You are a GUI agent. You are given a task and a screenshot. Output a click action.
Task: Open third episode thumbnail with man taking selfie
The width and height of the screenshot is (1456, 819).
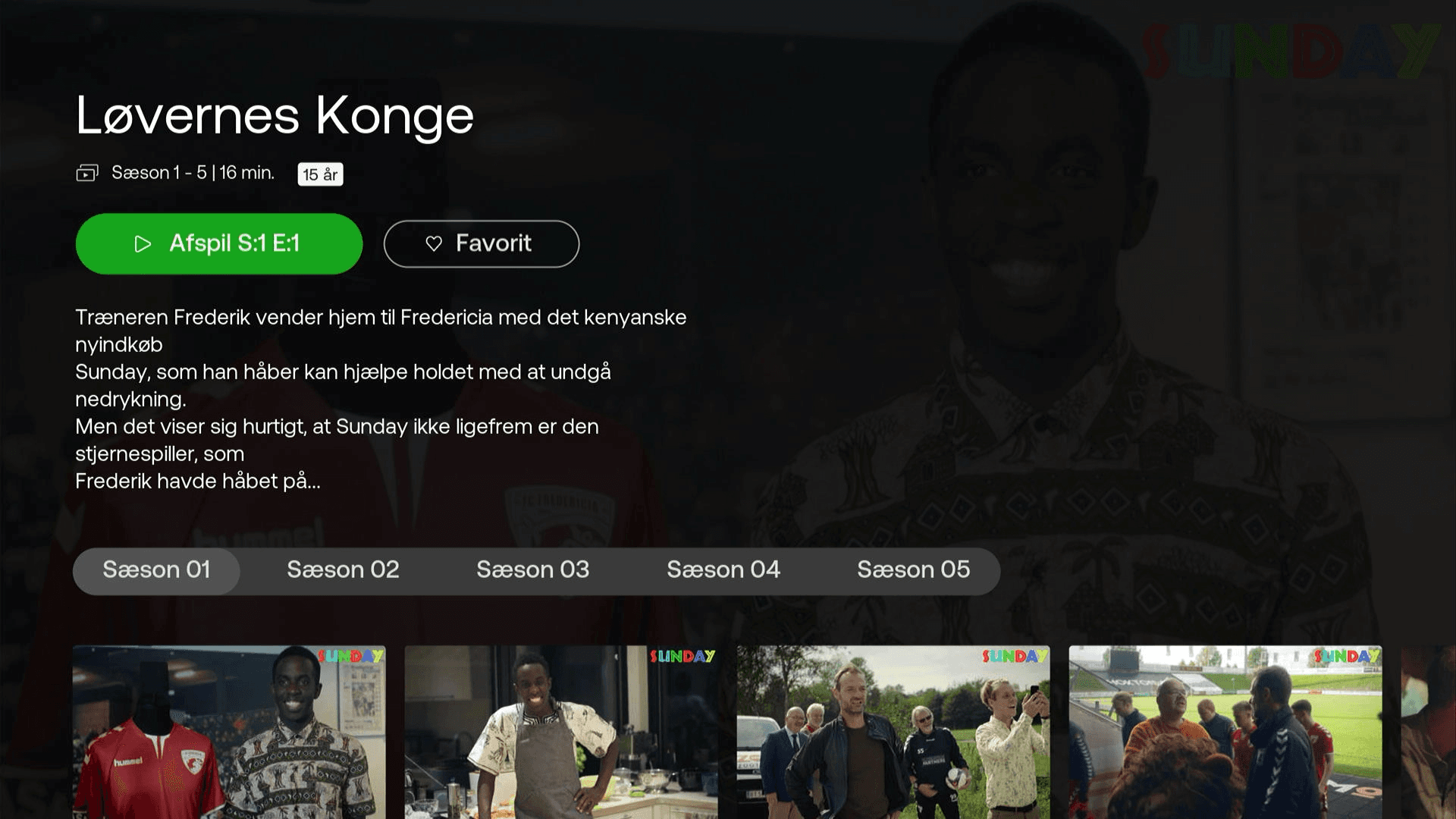click(x=893, y=732)
